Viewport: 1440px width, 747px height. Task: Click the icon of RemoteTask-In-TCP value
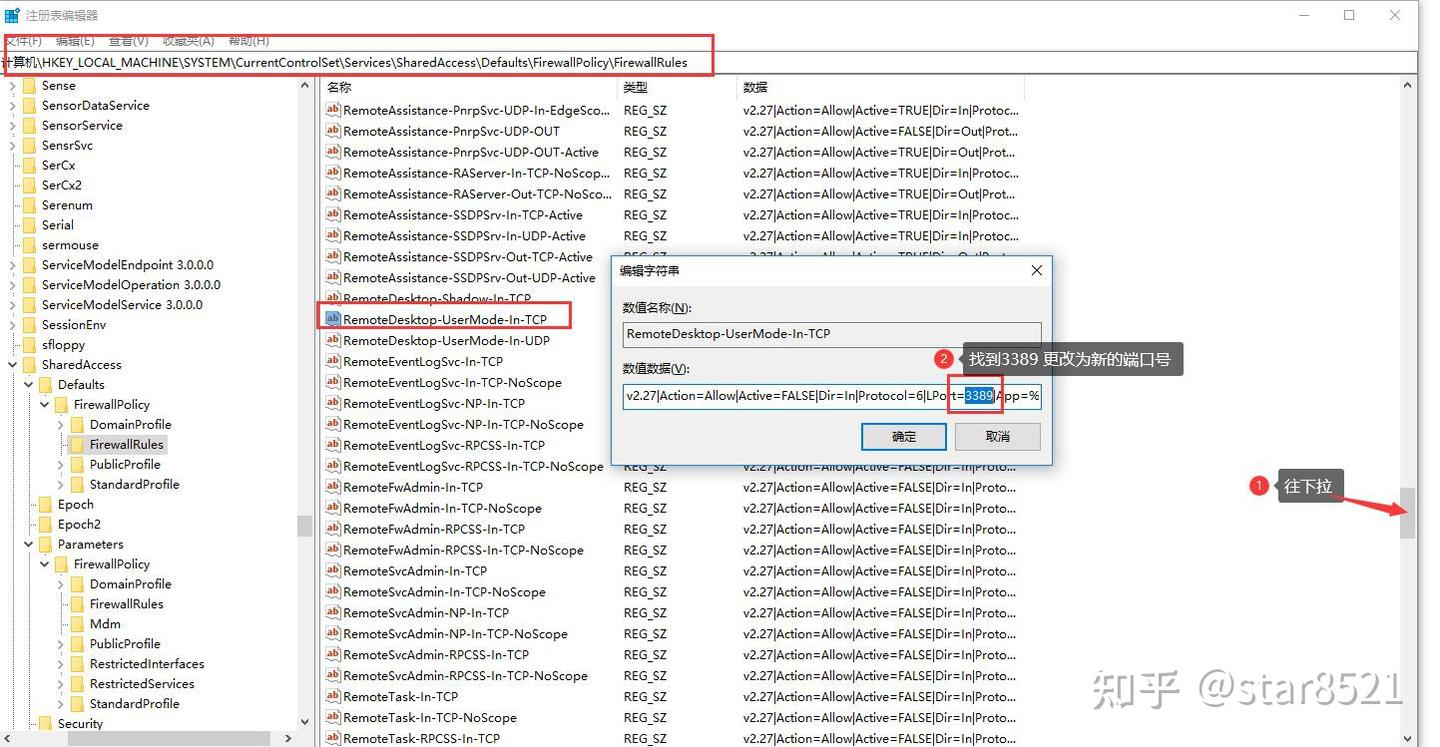pyautogui.click(x=333, y=697)
